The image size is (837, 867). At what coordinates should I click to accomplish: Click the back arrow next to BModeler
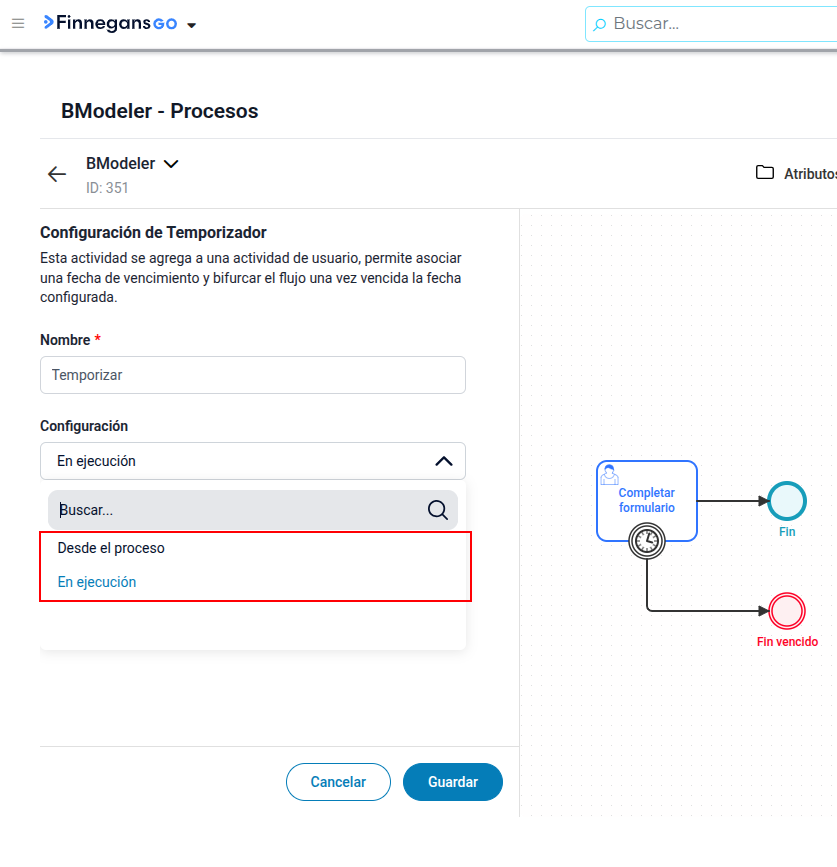click(x=57, y=174)
